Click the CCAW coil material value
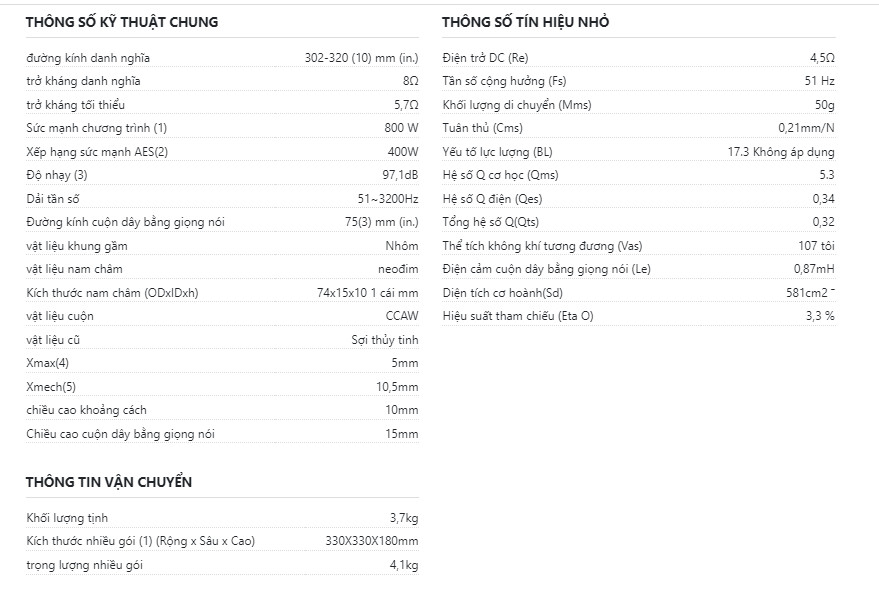 point(402,316)
